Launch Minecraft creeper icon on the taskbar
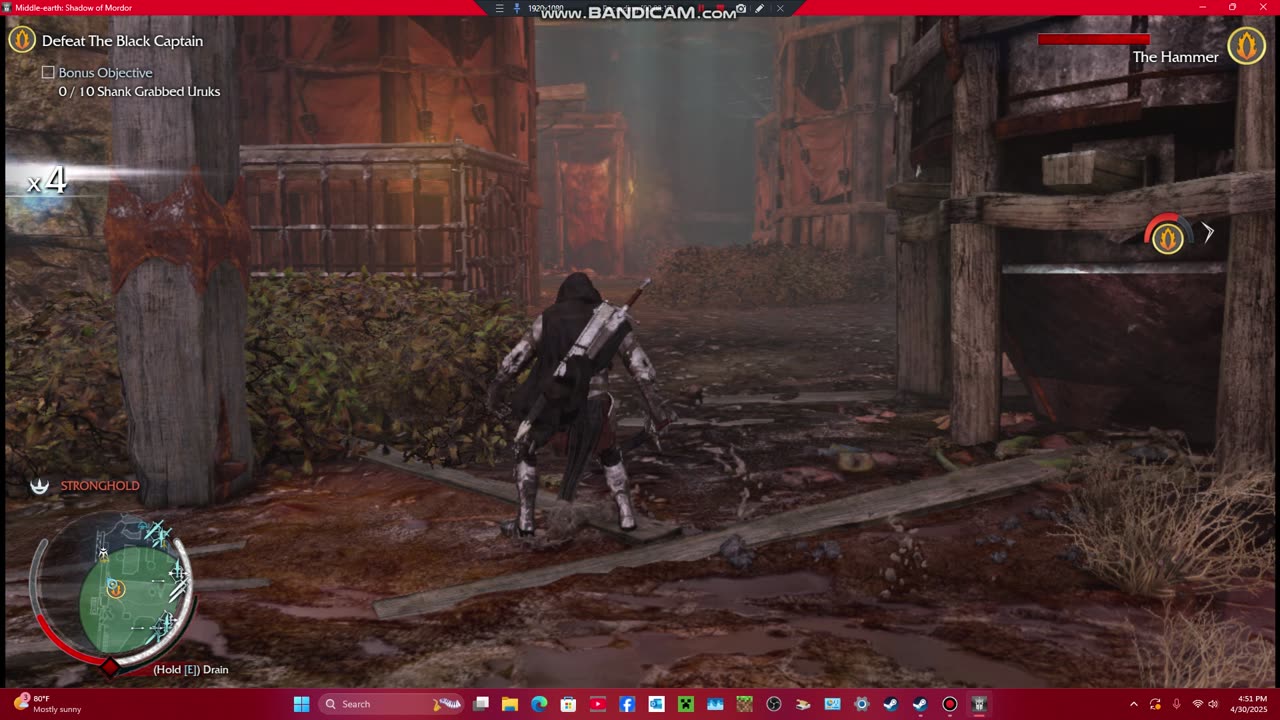The width and height of the screenshot is (1280, 720). tap(685, 704)
